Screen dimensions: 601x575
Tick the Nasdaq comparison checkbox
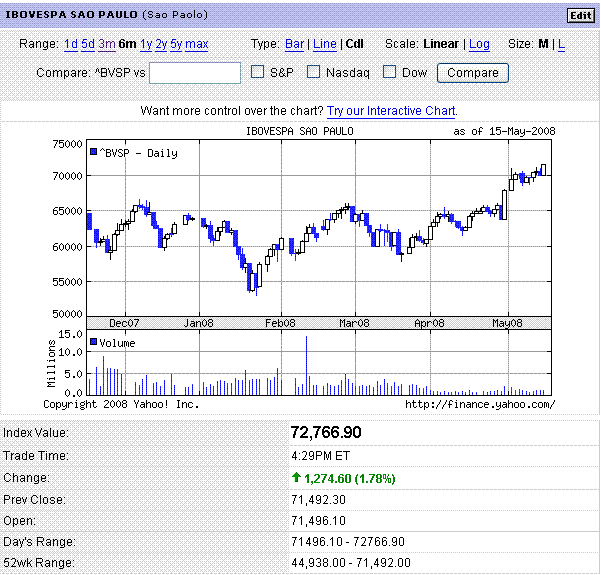pyautogui.click(x=313, y=72)
